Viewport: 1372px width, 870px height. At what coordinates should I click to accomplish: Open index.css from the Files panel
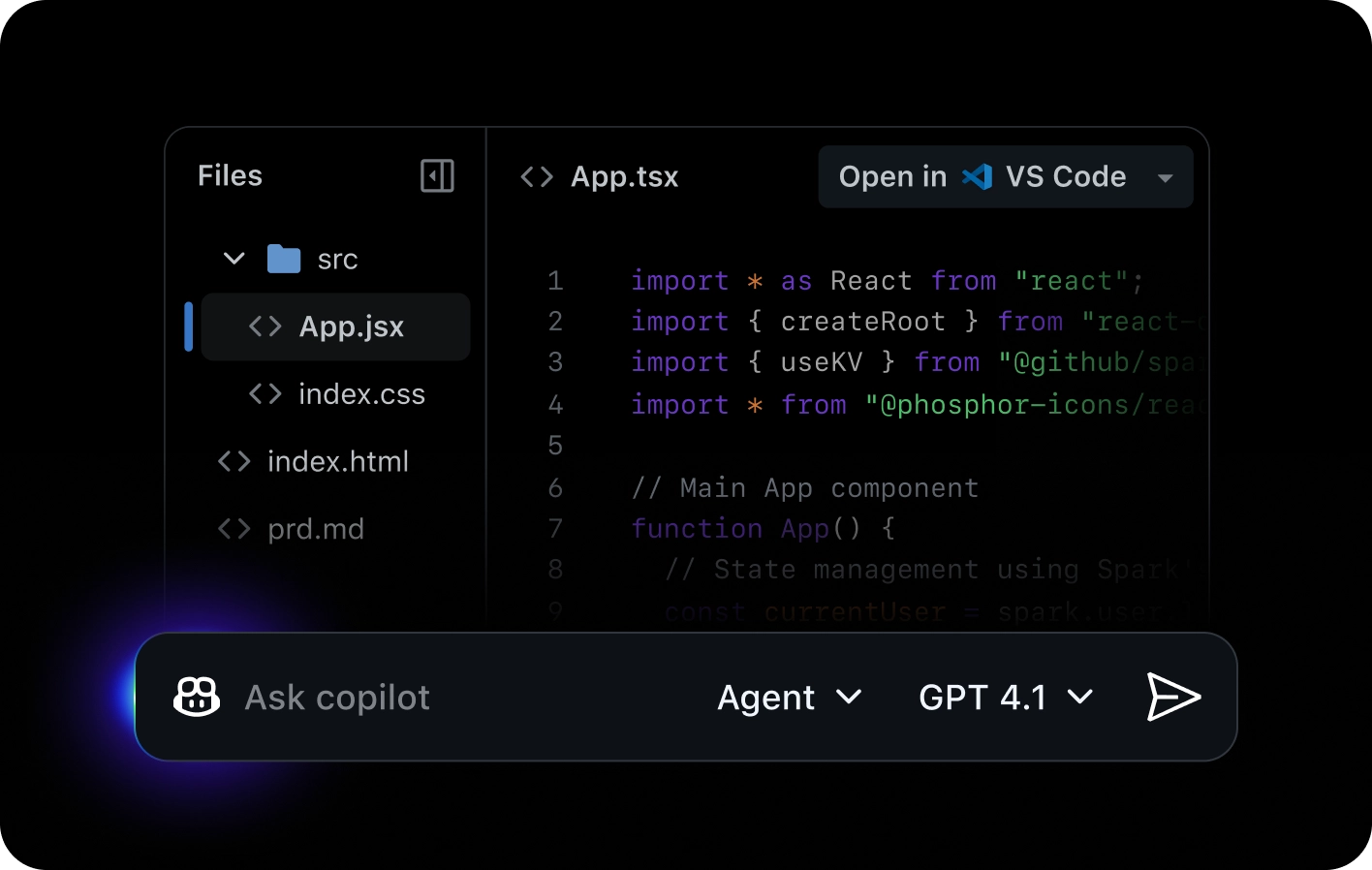[x=361, y=394]
